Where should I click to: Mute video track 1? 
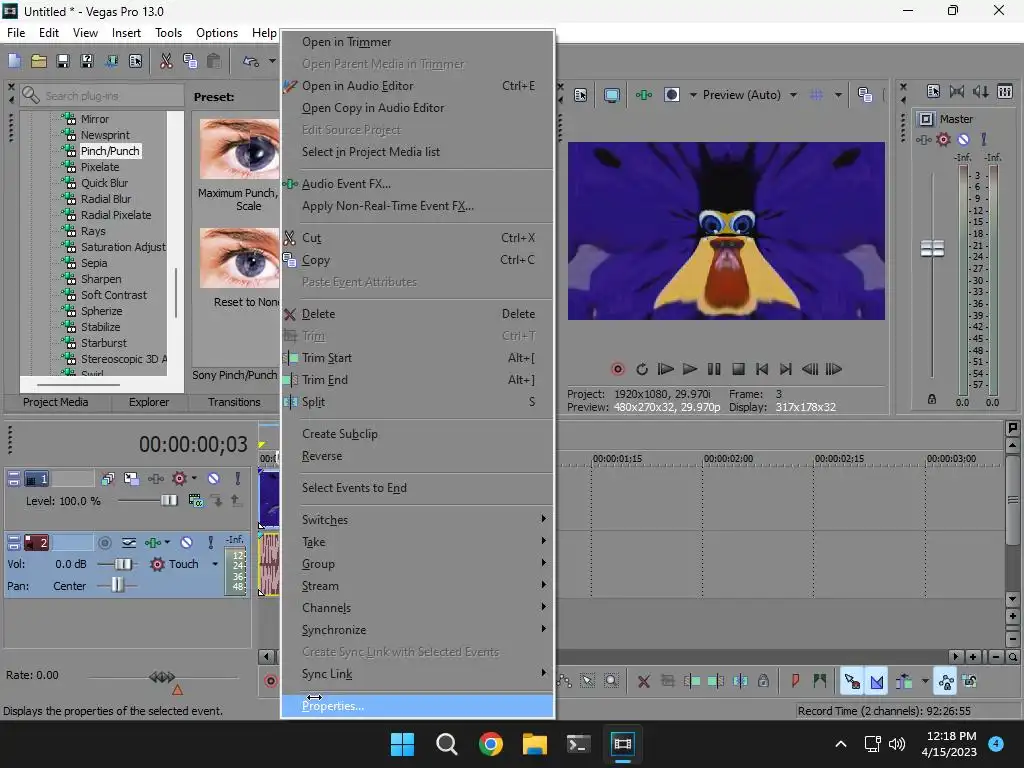214,479
